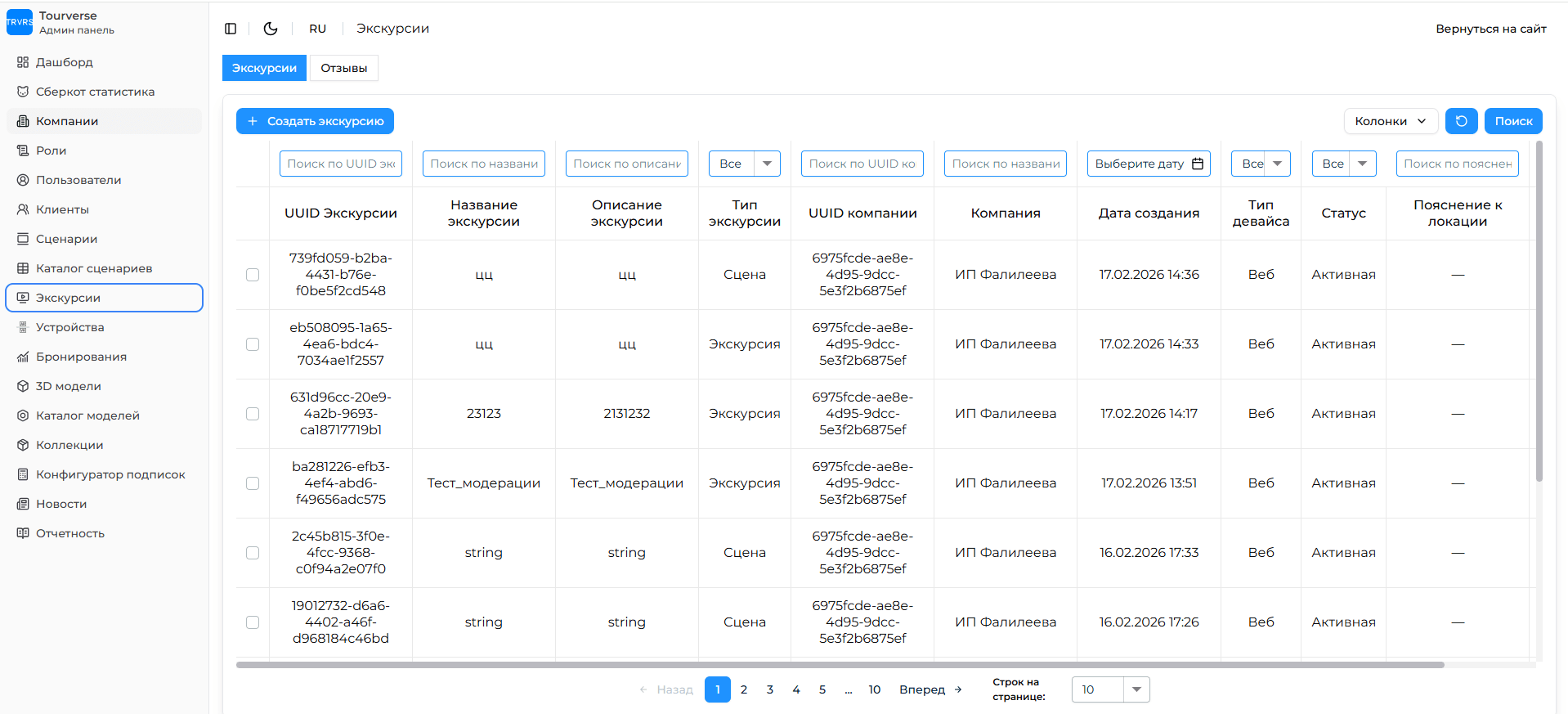Open the Статус filter dropdown
The image size is (1568, 714).
[x=1343, y=164]
